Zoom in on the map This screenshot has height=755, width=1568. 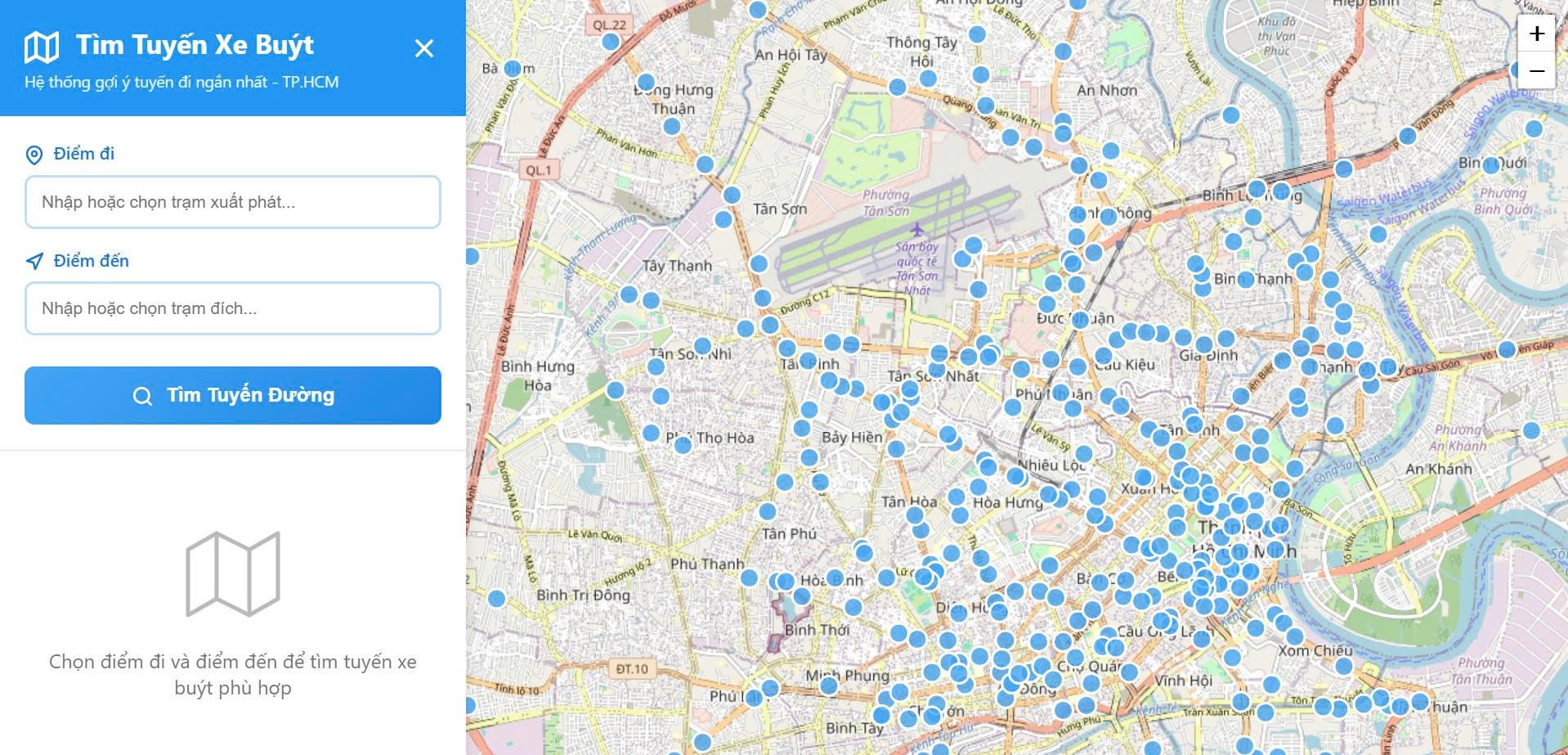point(1537,34)
